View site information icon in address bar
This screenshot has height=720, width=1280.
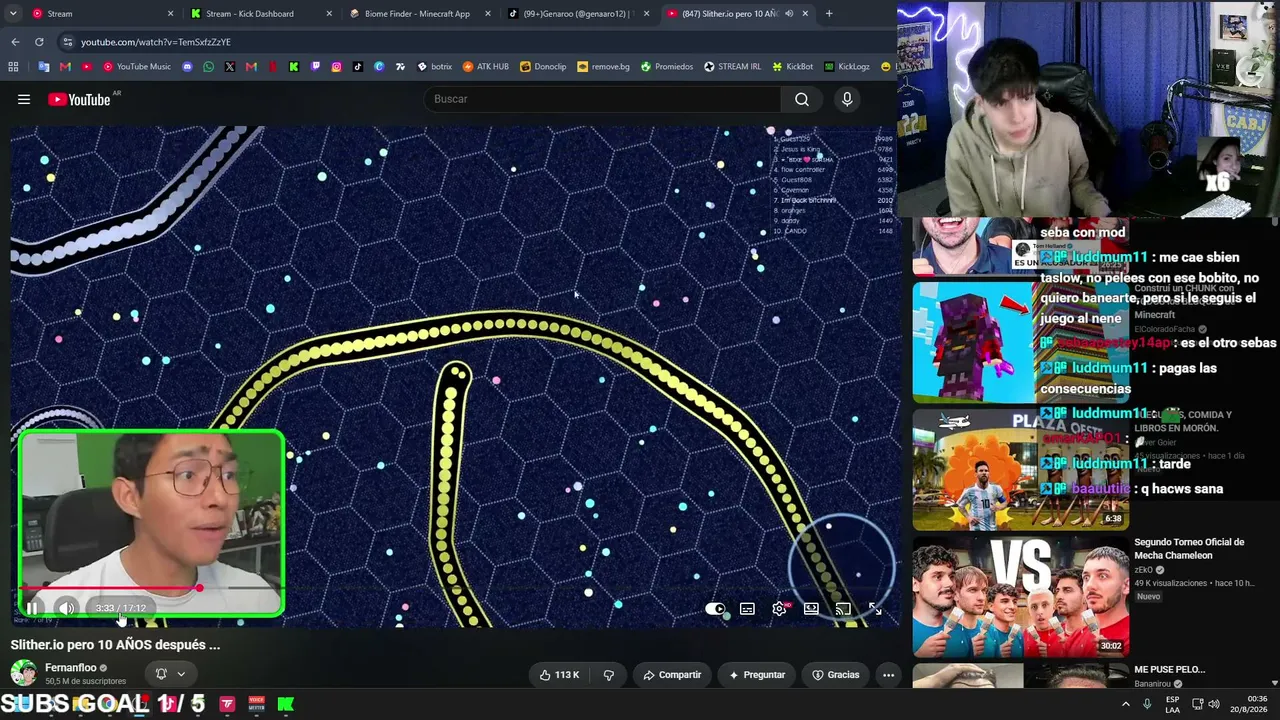pyautogui.click(x=67, y=42)
